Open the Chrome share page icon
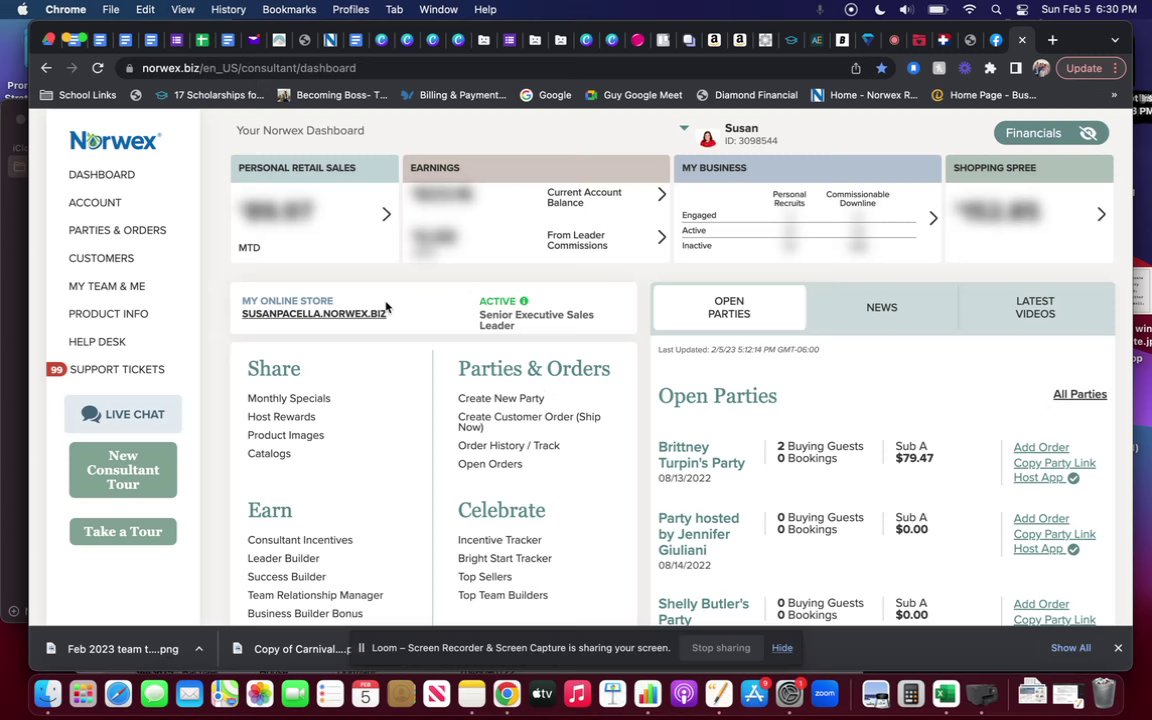Viewport: 1152px width, 720px height. click(856, 68)
